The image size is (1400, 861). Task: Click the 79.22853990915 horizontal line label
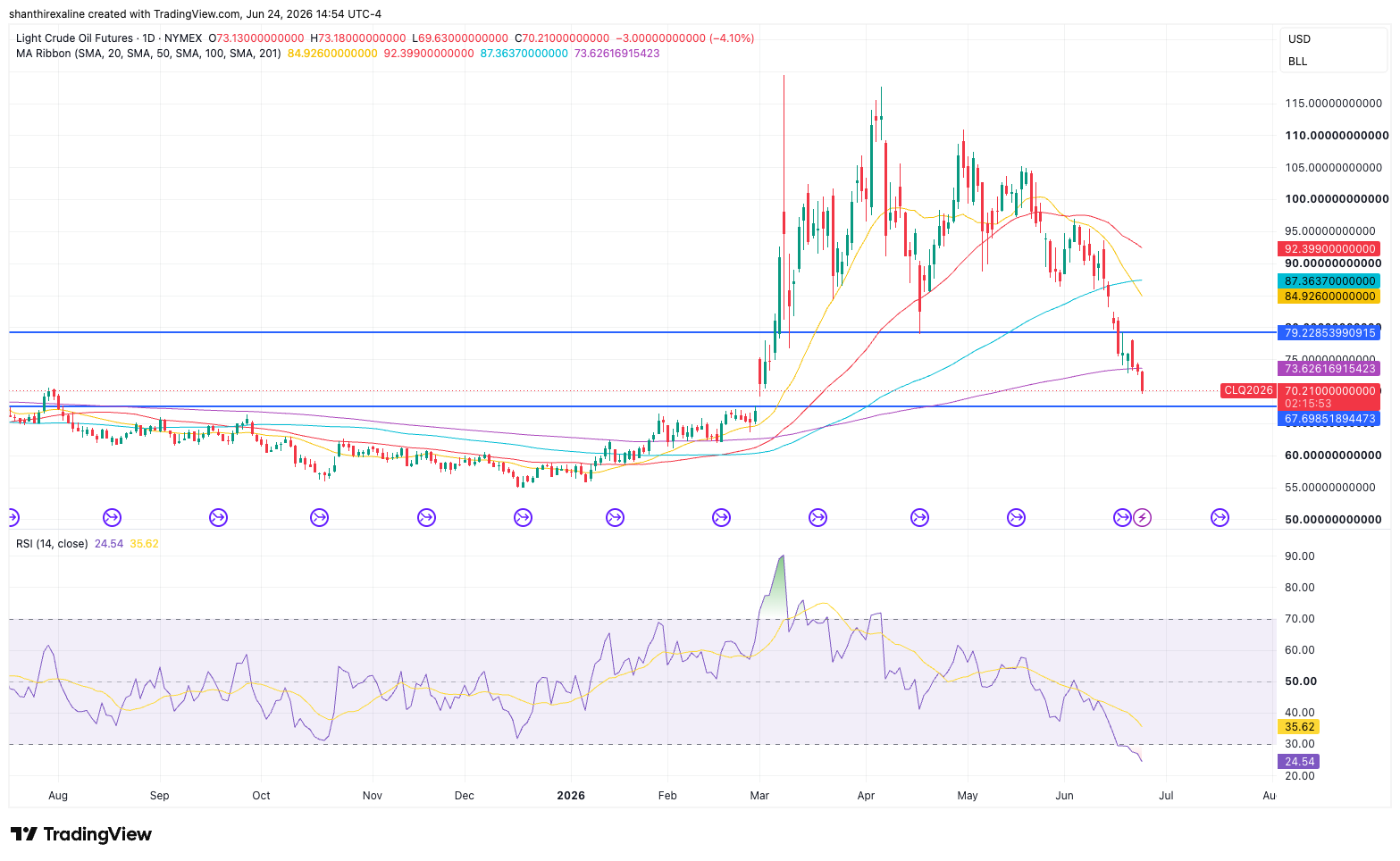(1329, 333)
